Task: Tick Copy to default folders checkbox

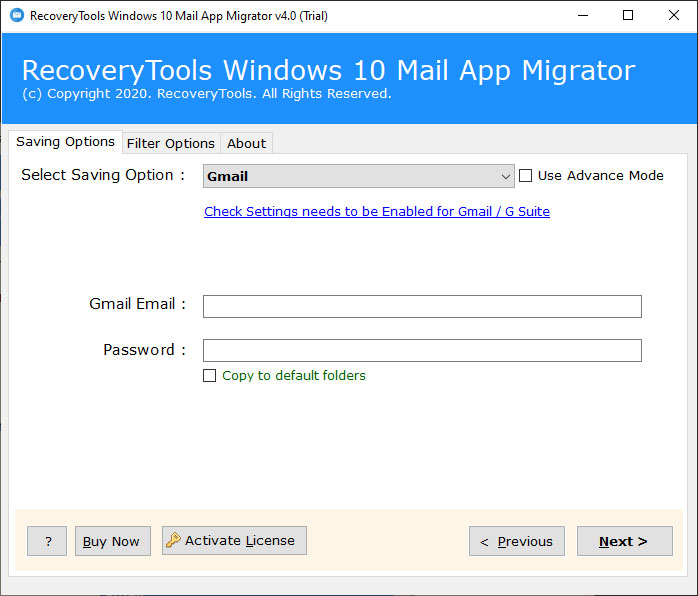Action: point(209,376)
